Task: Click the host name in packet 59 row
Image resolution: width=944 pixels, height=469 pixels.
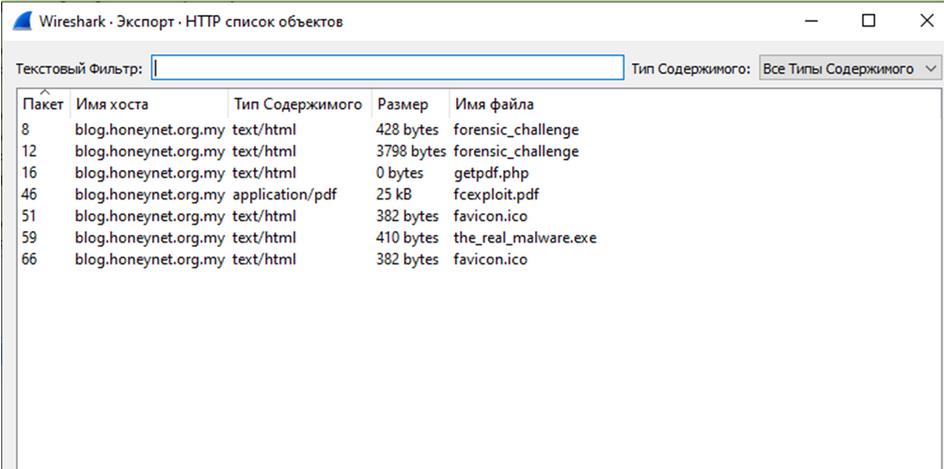Action: coord(150,238)
